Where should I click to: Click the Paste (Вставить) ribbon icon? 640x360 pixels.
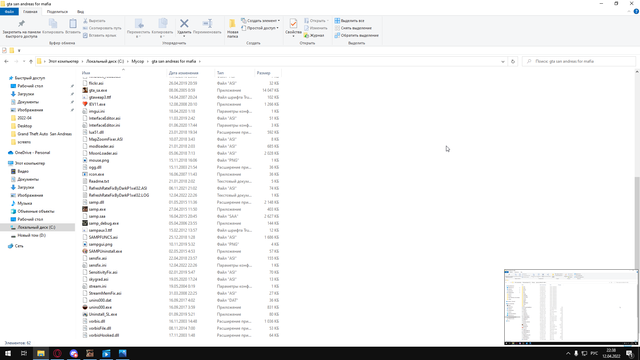pyautogui.click(x=73, y=24)
